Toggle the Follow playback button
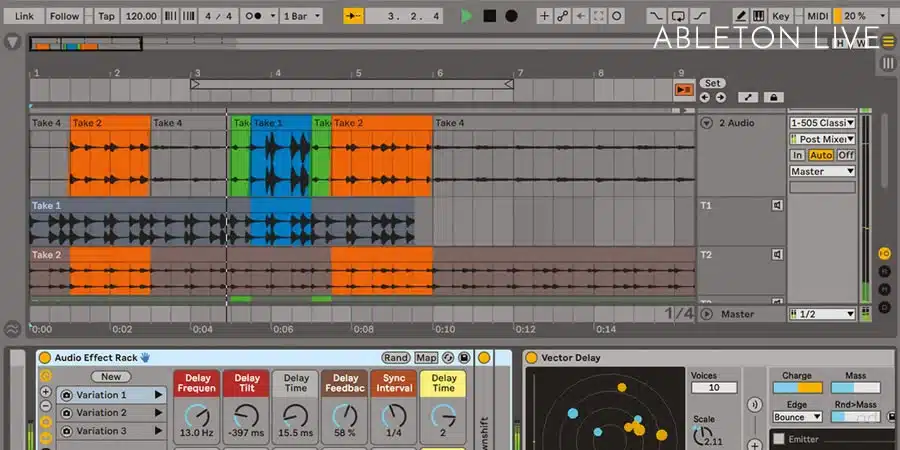The image size is (900, 450). (64, 16)
